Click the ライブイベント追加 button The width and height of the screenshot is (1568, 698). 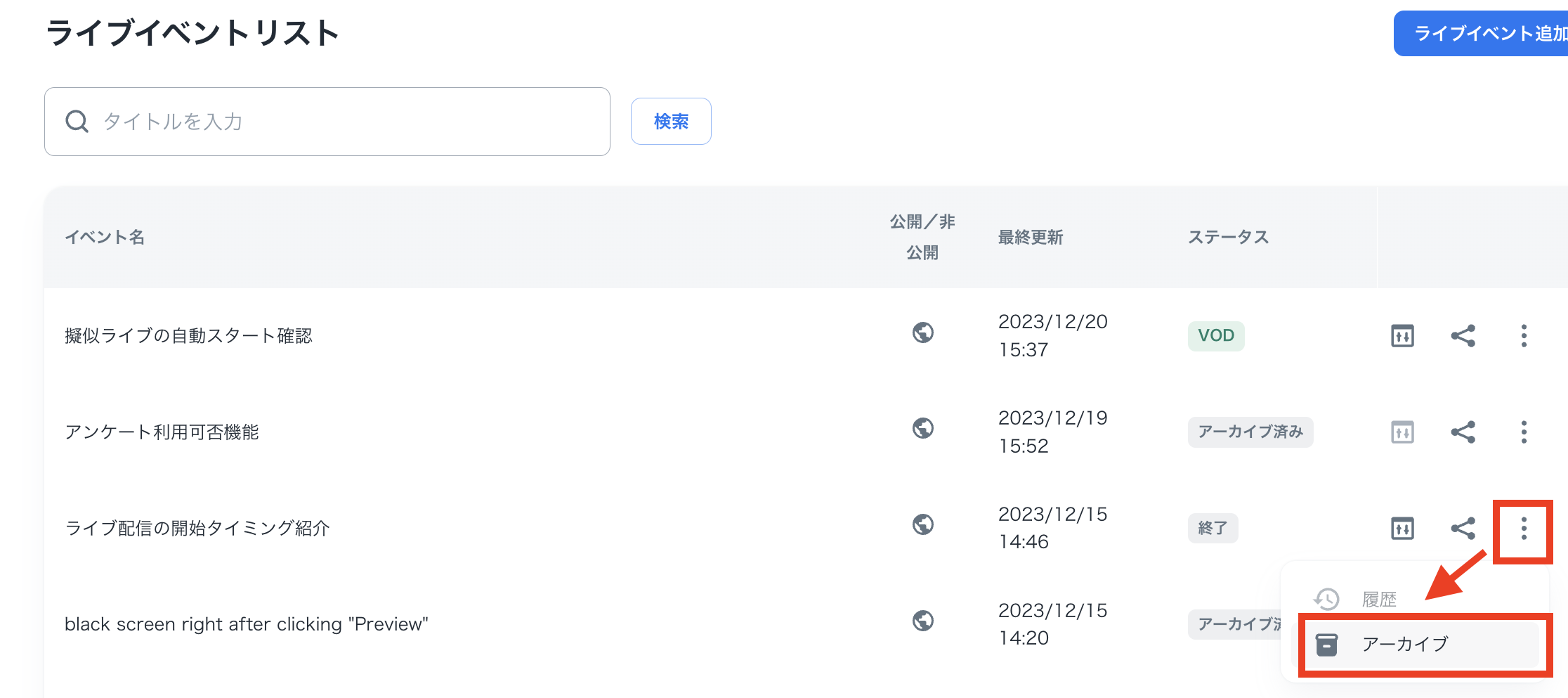pos(1489,32)
